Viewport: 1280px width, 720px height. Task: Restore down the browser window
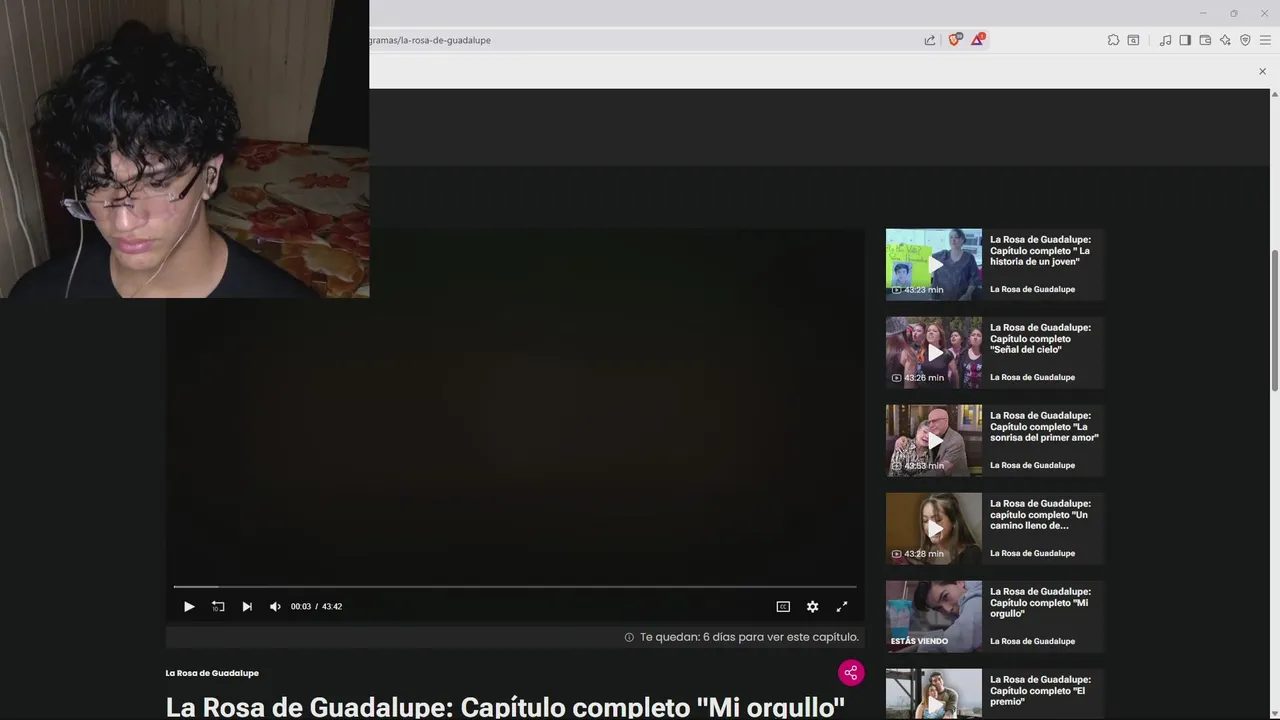pos(1233,13)
